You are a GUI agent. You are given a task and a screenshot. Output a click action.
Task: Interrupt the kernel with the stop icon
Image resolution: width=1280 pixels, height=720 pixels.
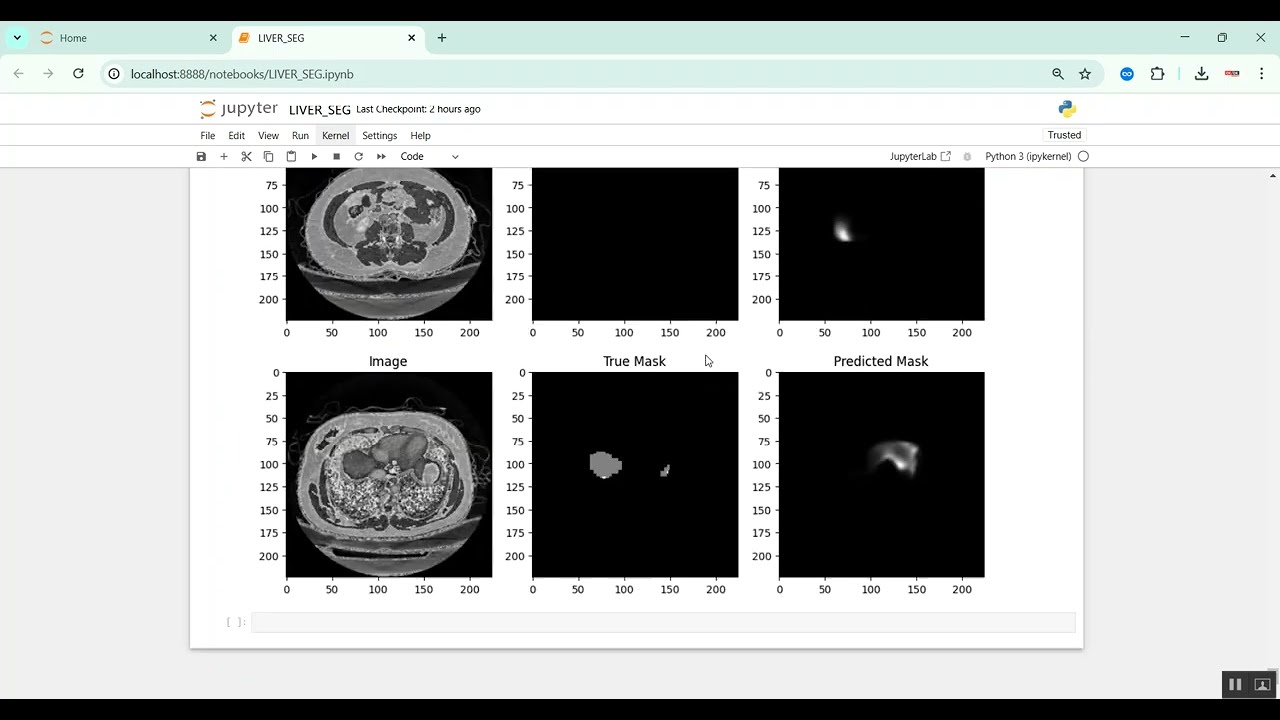coord(336,156)
